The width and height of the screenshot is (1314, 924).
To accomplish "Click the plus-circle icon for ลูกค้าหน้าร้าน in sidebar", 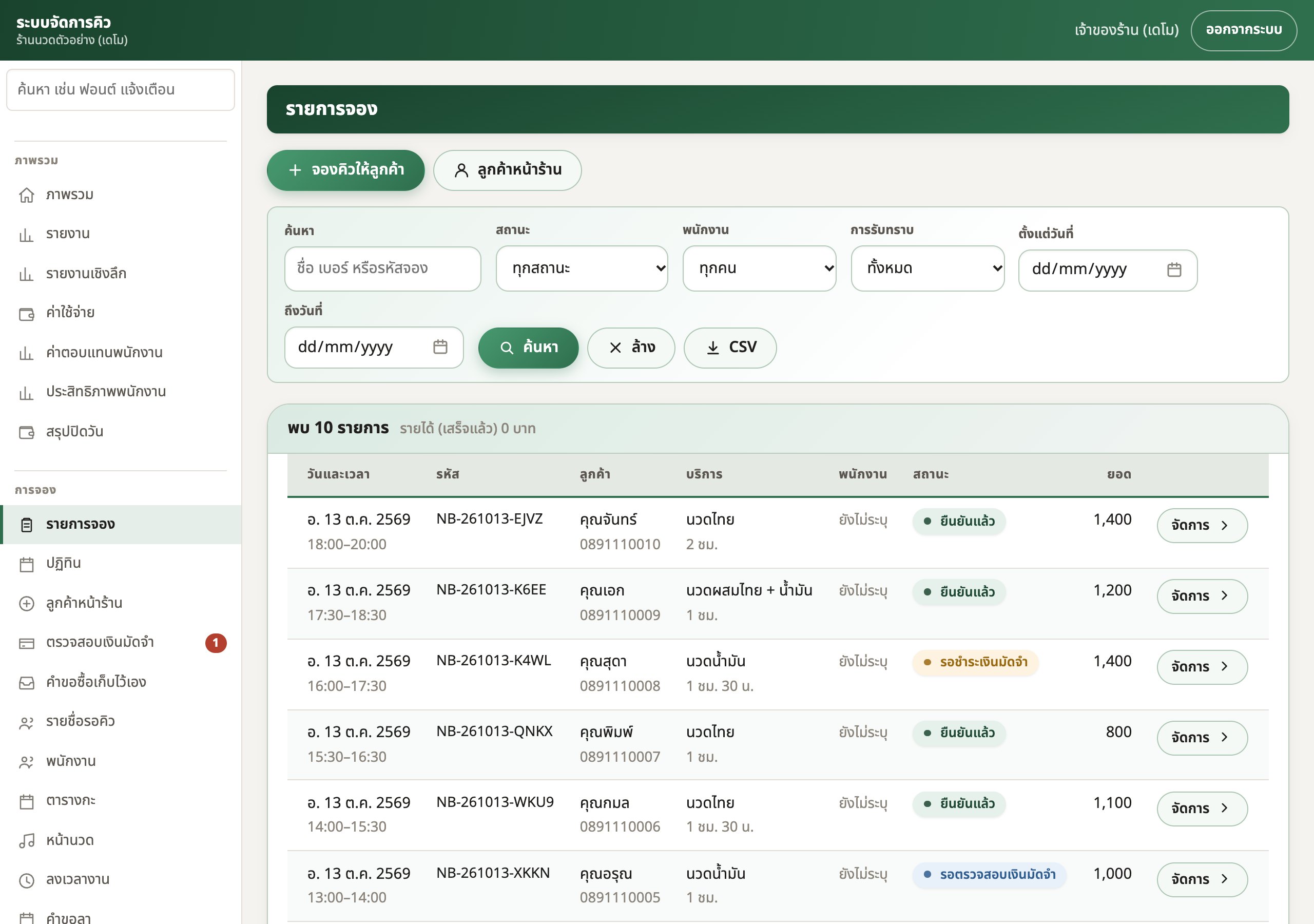I will pyautogui.click(x=26, y=603).
